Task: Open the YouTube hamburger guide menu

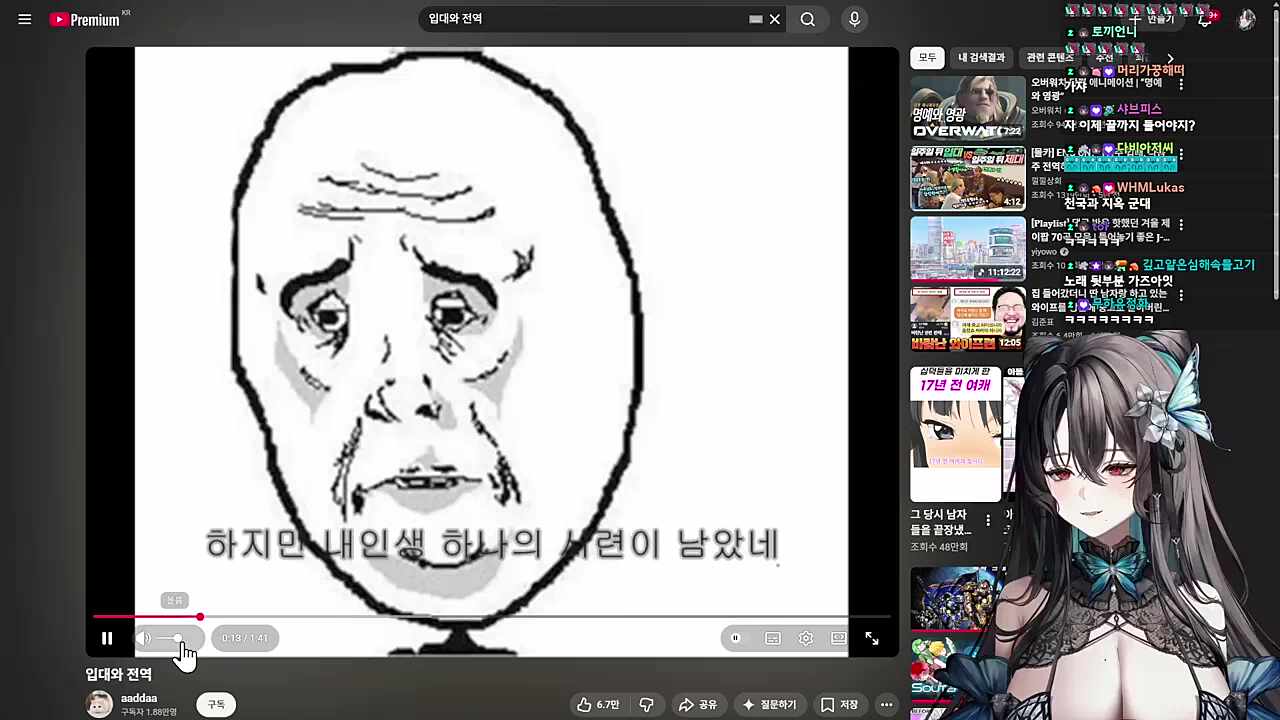Action: click(x=25, y=19)
